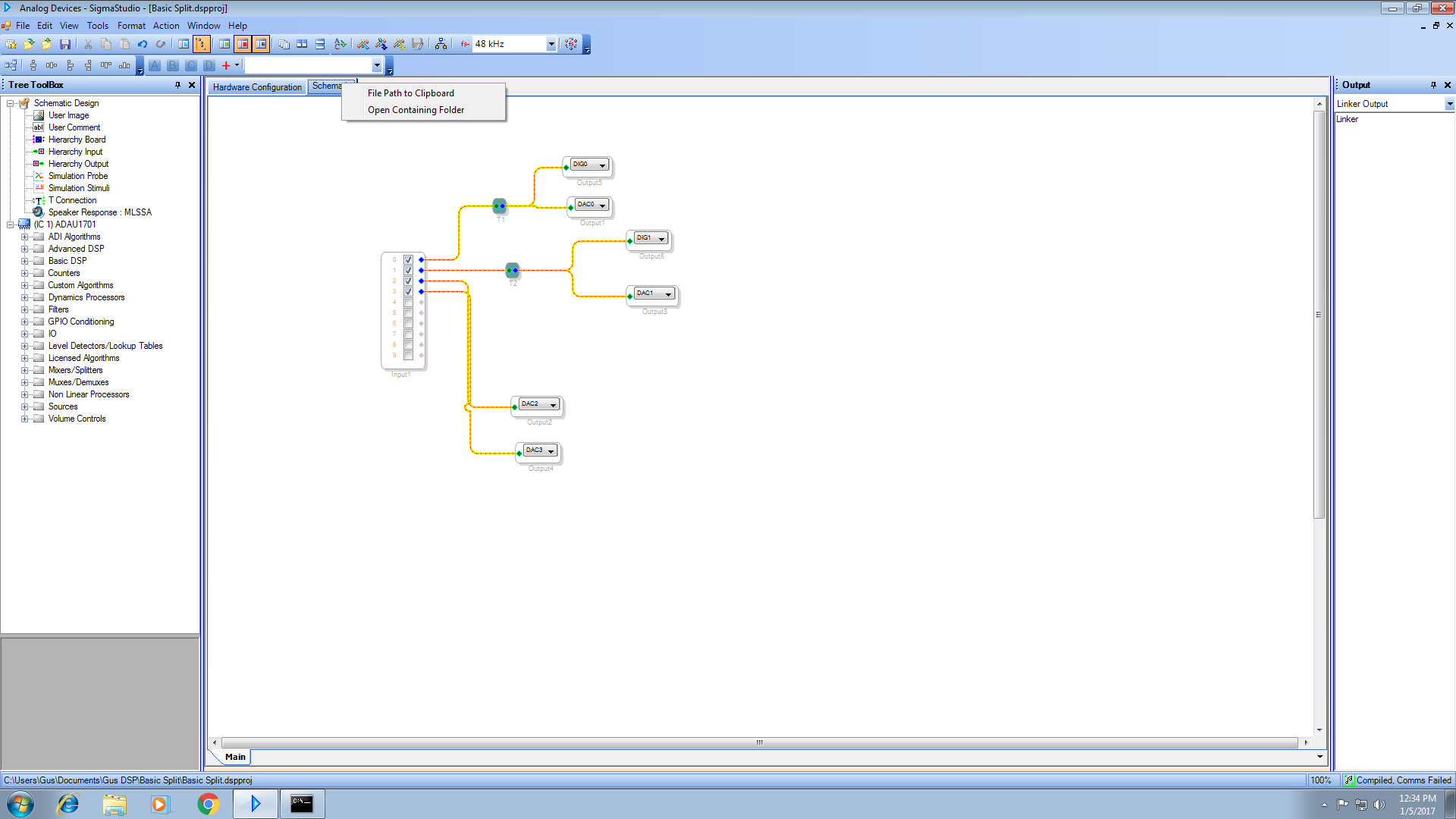Click the vertical scrollbar of schematic canvas

pos(1319,314)
